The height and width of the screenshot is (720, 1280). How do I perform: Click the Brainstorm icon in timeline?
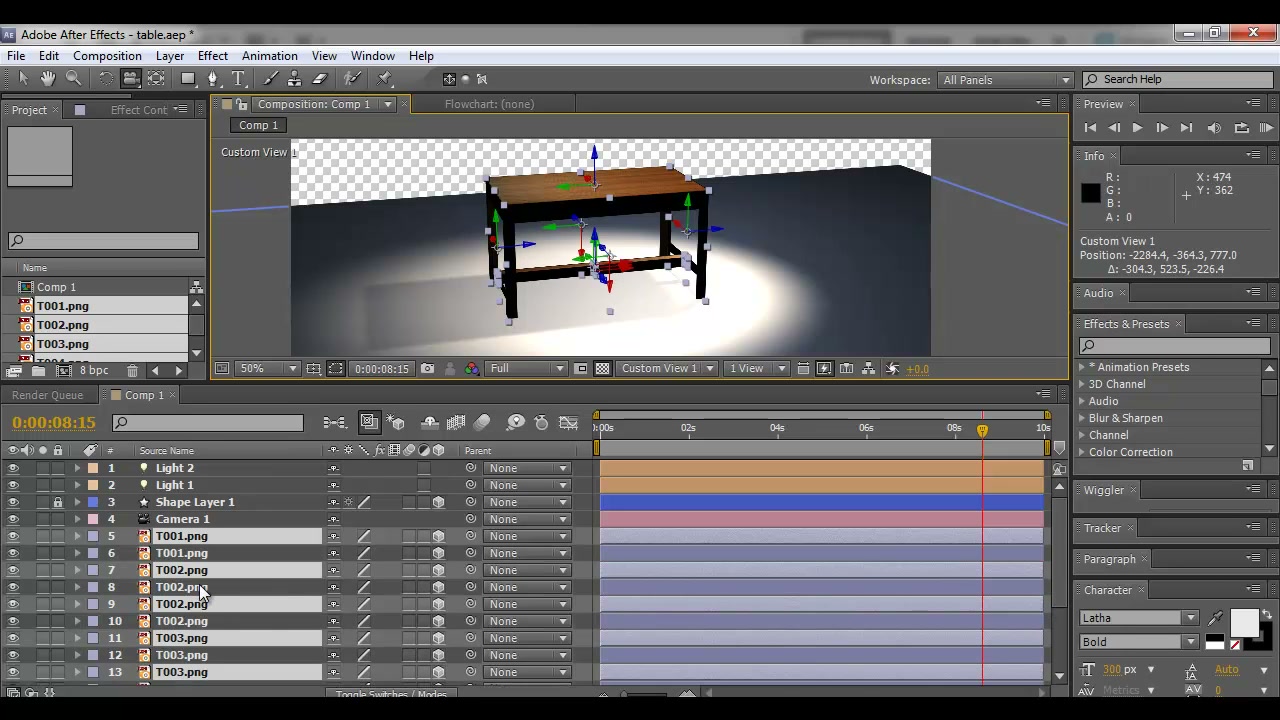coord(516,423)
